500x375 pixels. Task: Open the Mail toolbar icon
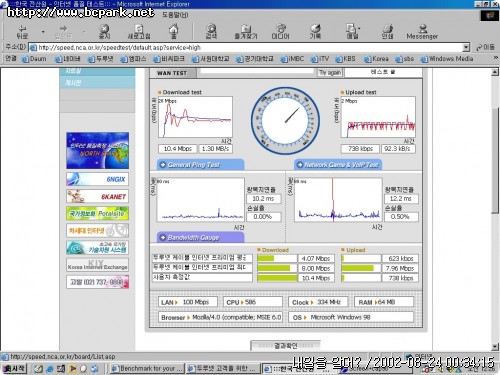pyautogui.click(x=352, y=32)
